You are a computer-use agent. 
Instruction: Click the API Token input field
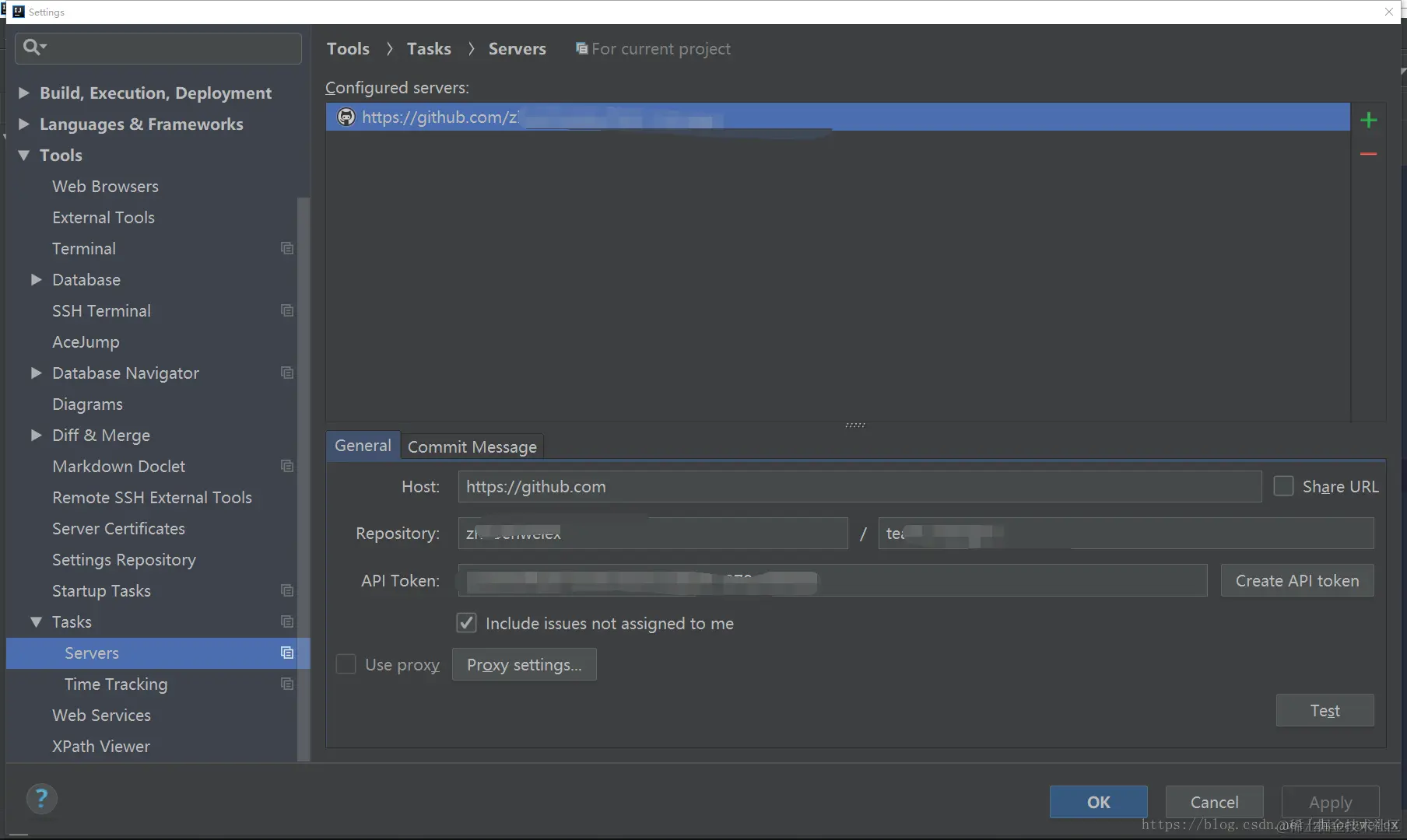tap(833, 580)
